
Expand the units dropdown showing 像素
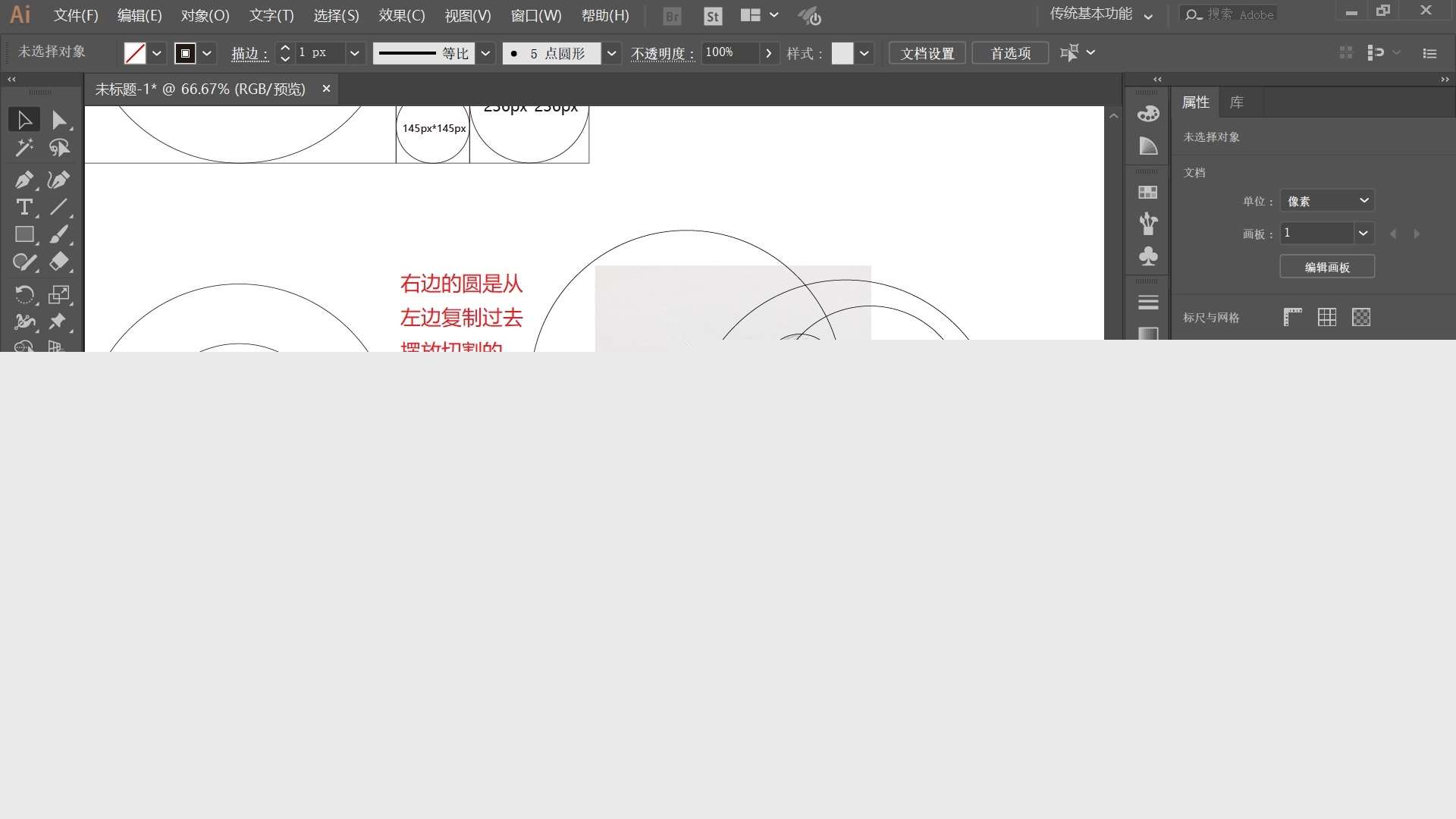point(1327,201)
